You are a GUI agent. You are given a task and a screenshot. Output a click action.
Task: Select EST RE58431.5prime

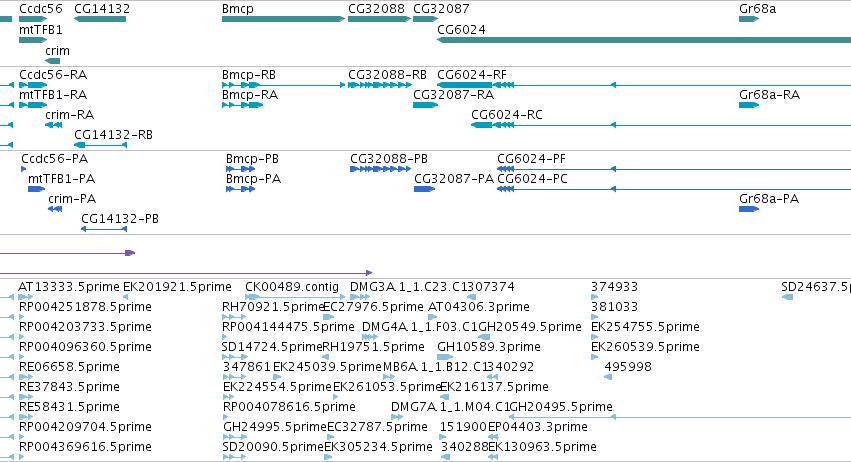[x=69, y=408]
